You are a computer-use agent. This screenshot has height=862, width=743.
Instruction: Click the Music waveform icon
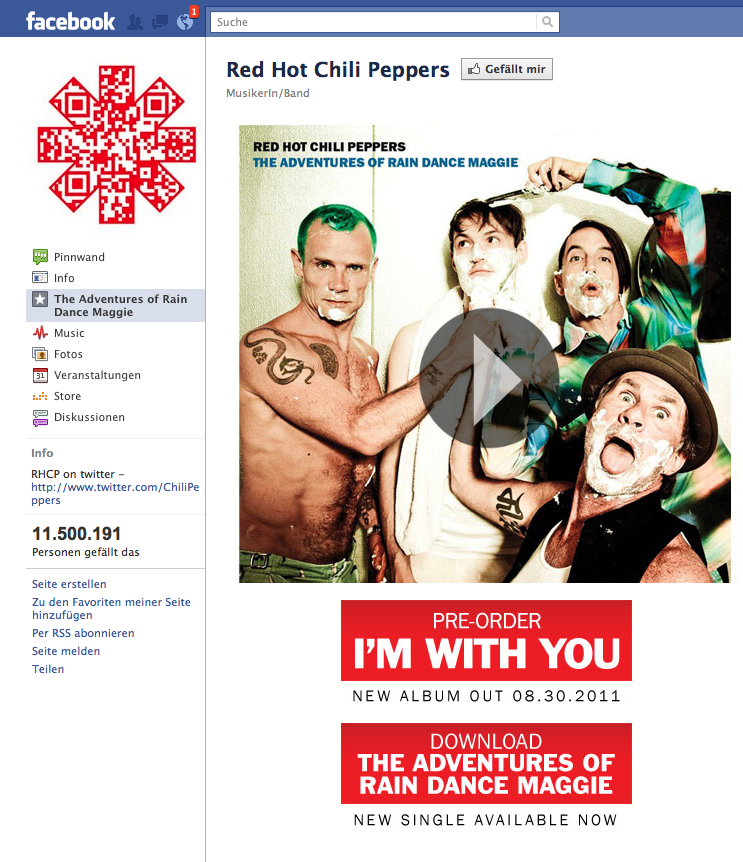tap(40, 333)
